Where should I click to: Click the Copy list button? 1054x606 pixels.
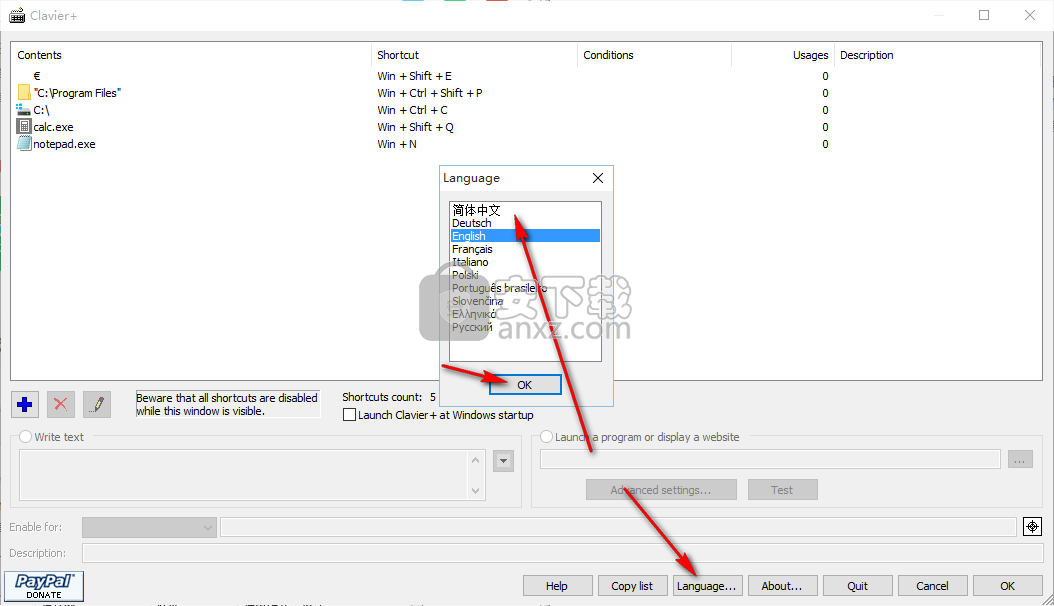[x=633, y=586]
